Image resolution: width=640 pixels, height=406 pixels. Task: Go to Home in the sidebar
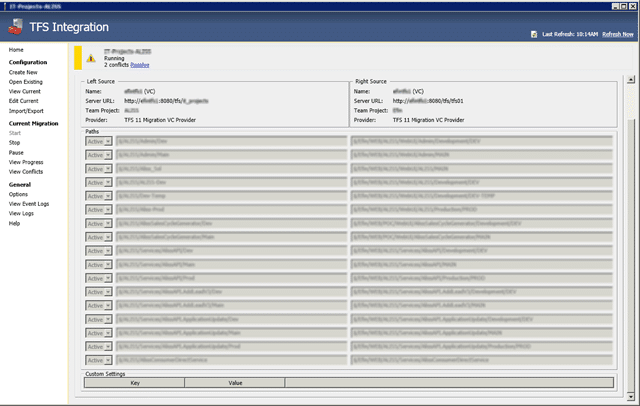16,50
